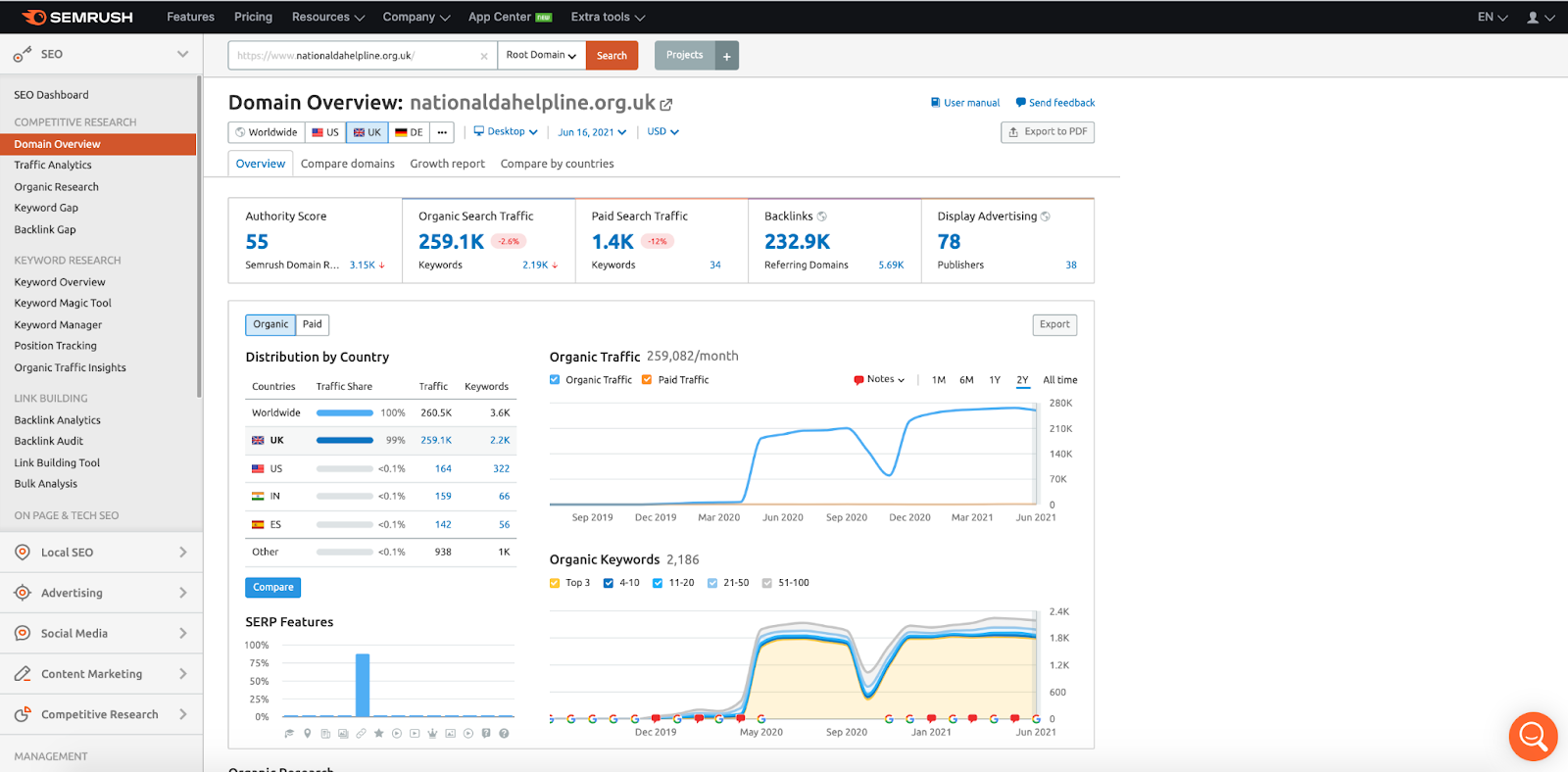Click the Social Media sidebar icon
The width and height of the screenshot is (1568, 772).
tap(23, 634)
